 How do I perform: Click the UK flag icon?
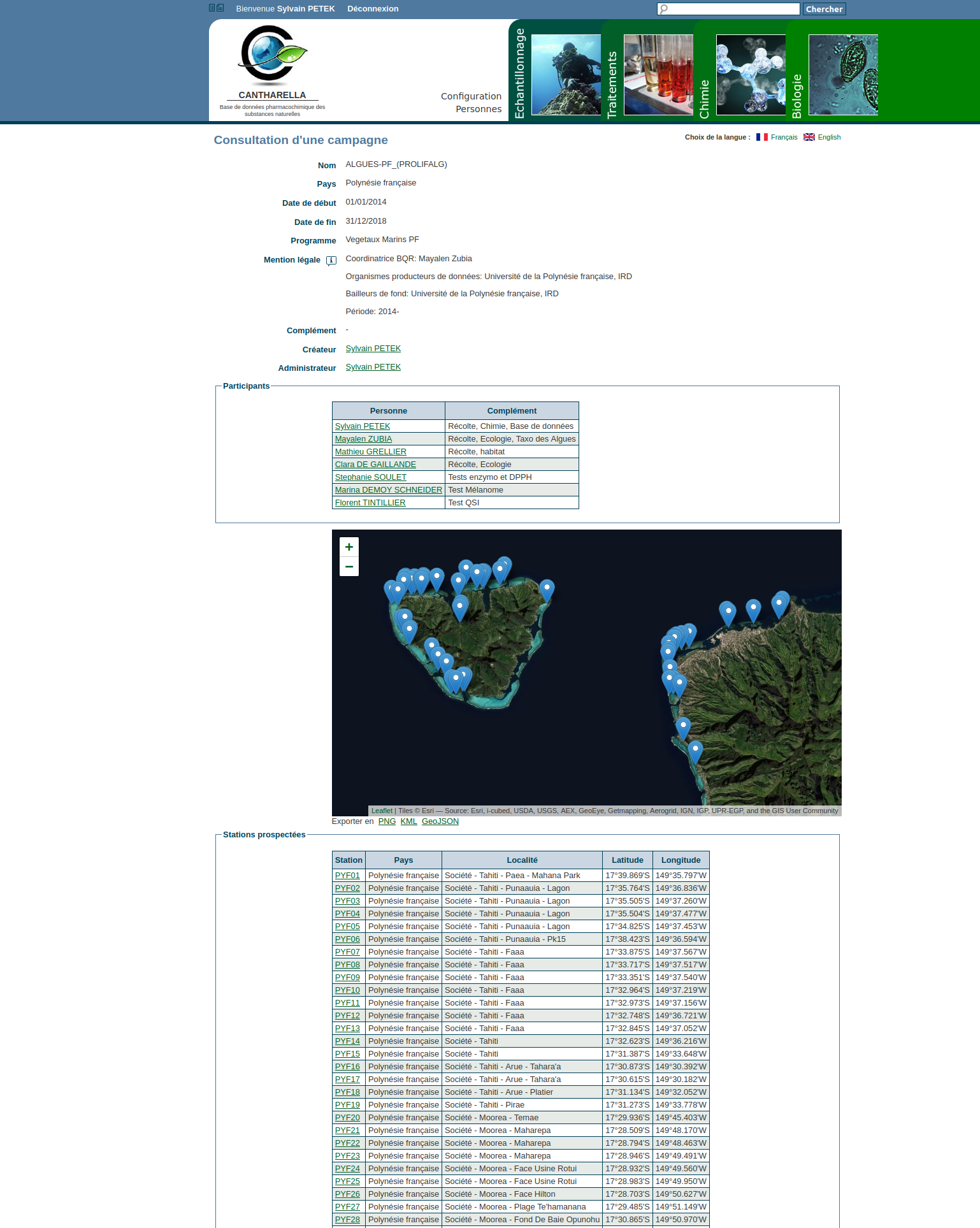[809, 137]
